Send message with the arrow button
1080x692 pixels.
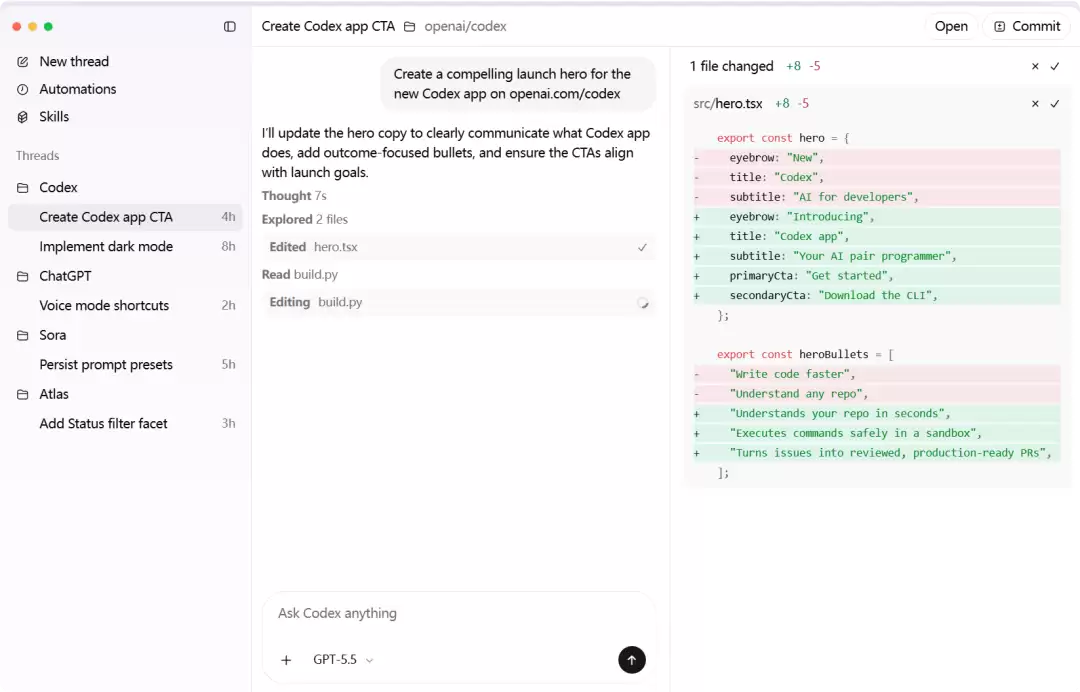tap(632, 660)
